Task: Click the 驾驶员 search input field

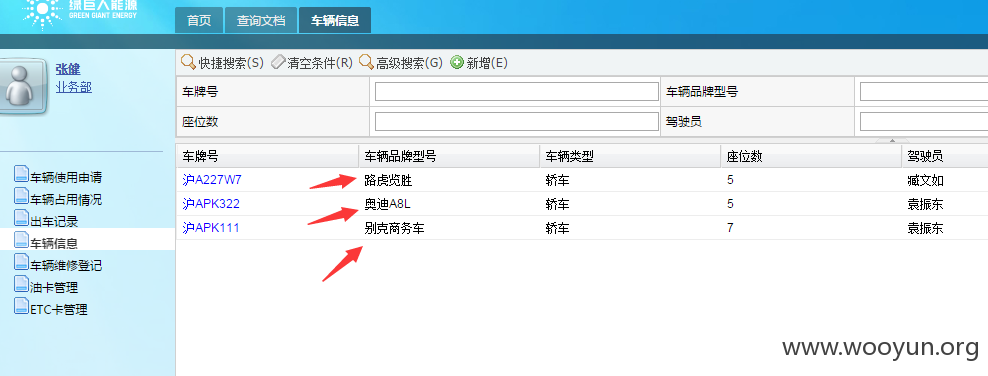Action: 924,122
